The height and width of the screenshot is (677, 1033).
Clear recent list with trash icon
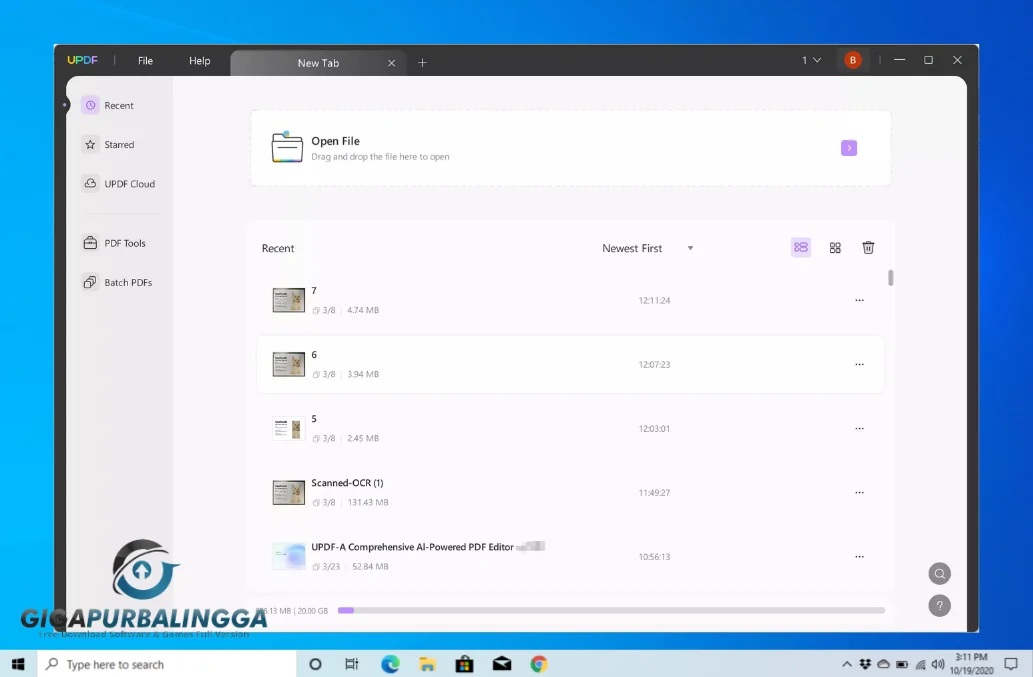868,248
